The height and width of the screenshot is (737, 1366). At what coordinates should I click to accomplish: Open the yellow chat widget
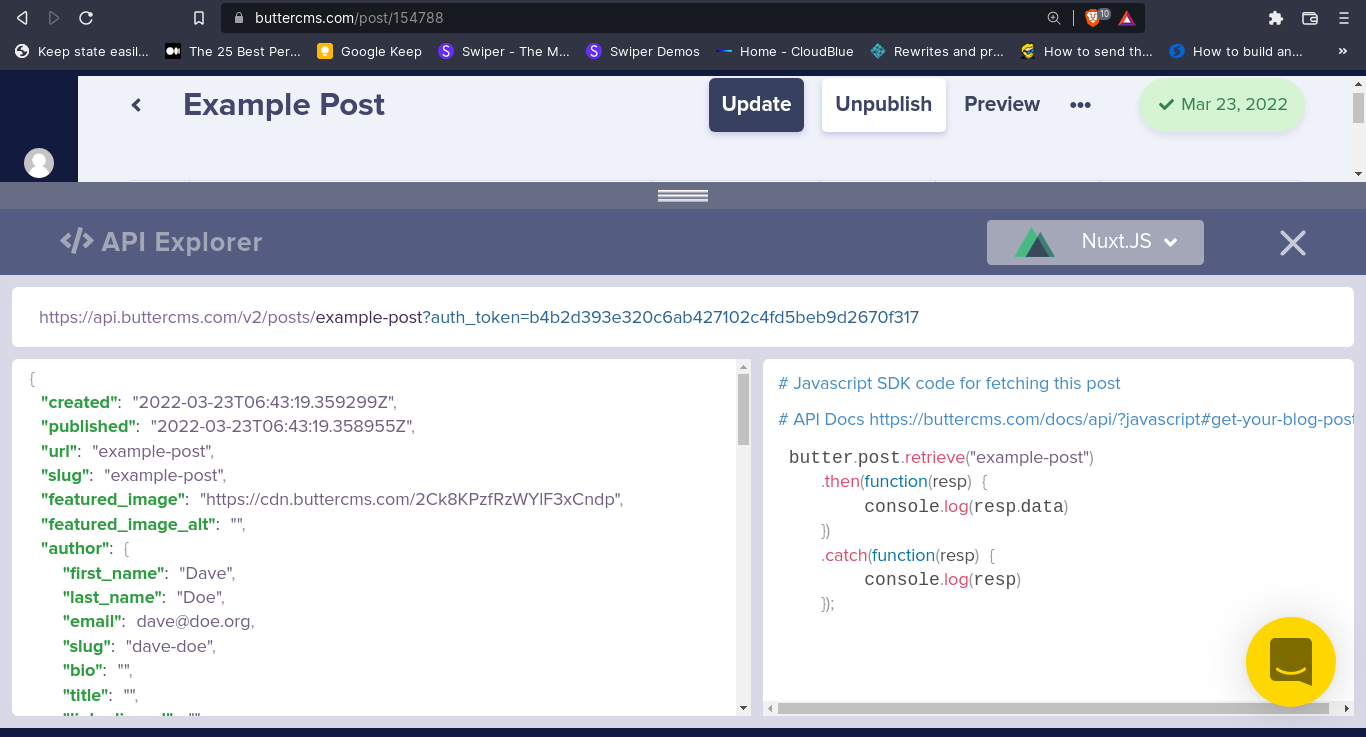[x=1291, y=662]
